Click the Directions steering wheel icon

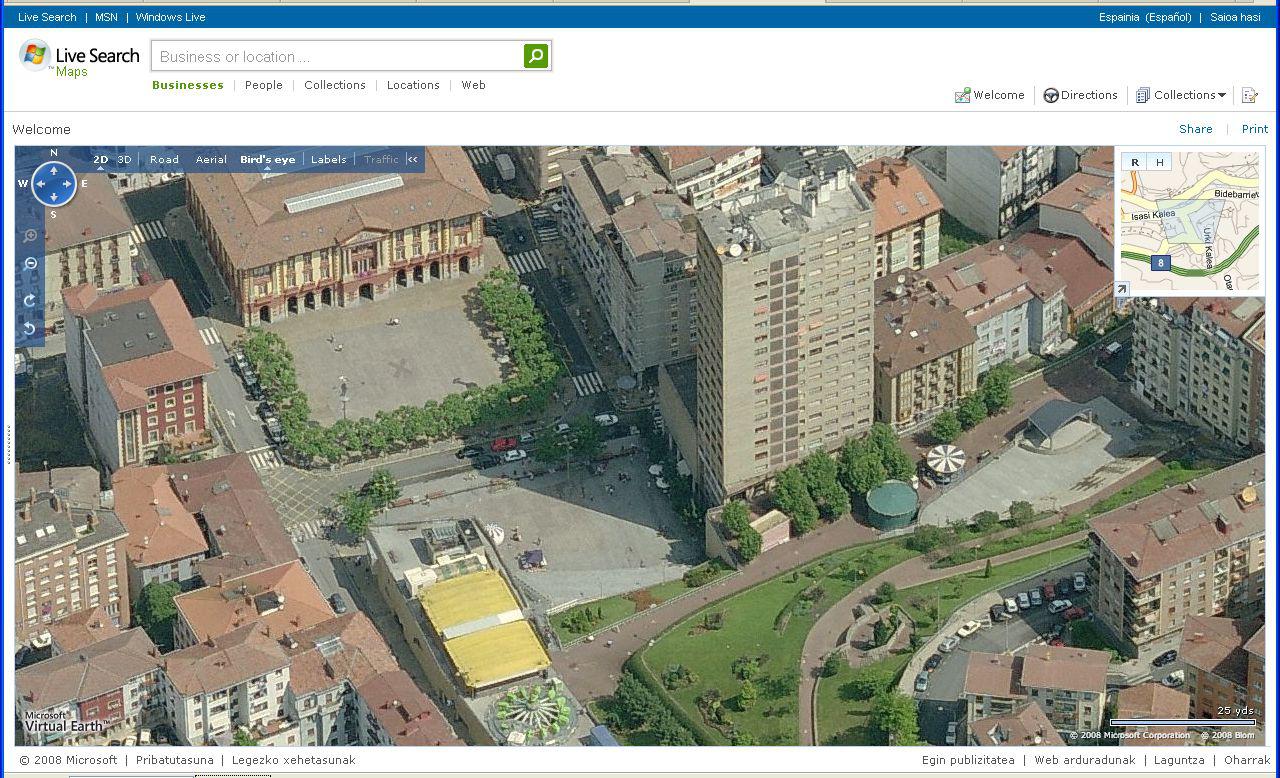pos(1051,95)
